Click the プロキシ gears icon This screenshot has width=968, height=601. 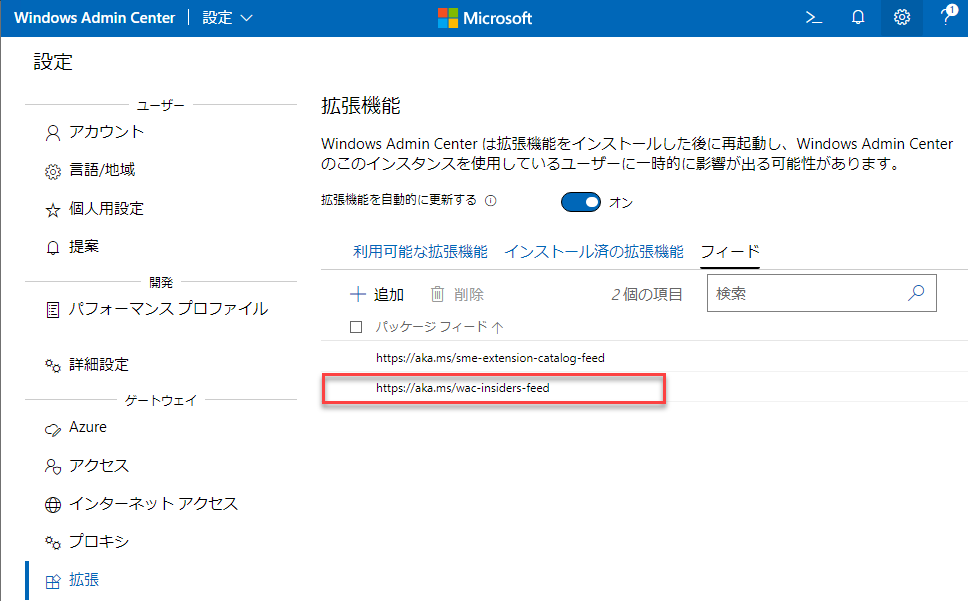click(x=53, y=542)
